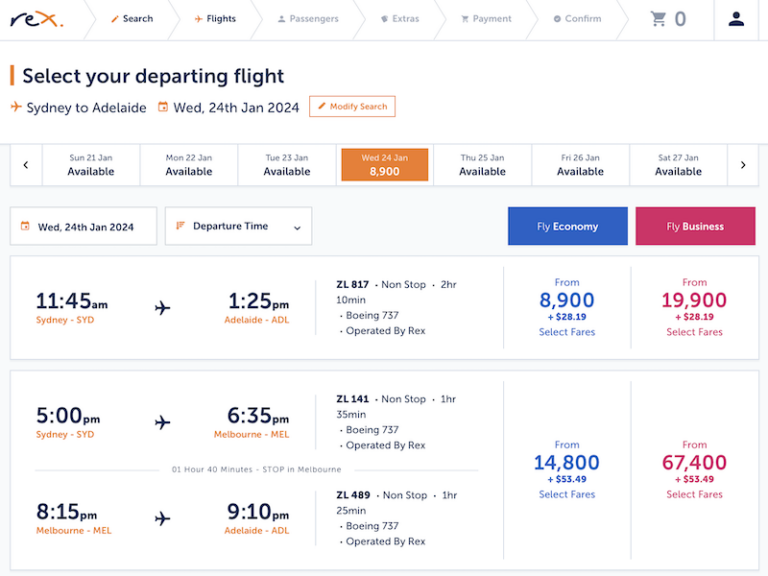Click airplane icon on 8:15pm flight
Viewport: 768px width, 576px height.
pos(163,518)
